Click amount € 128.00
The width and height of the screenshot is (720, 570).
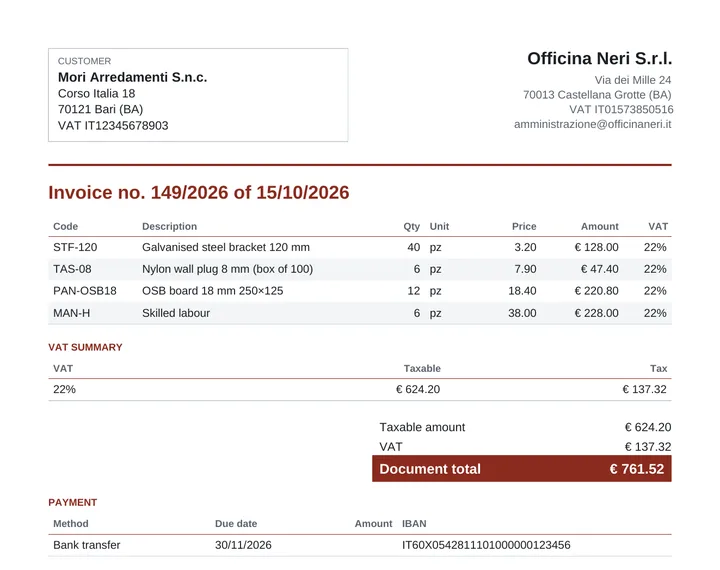point(596,247)
